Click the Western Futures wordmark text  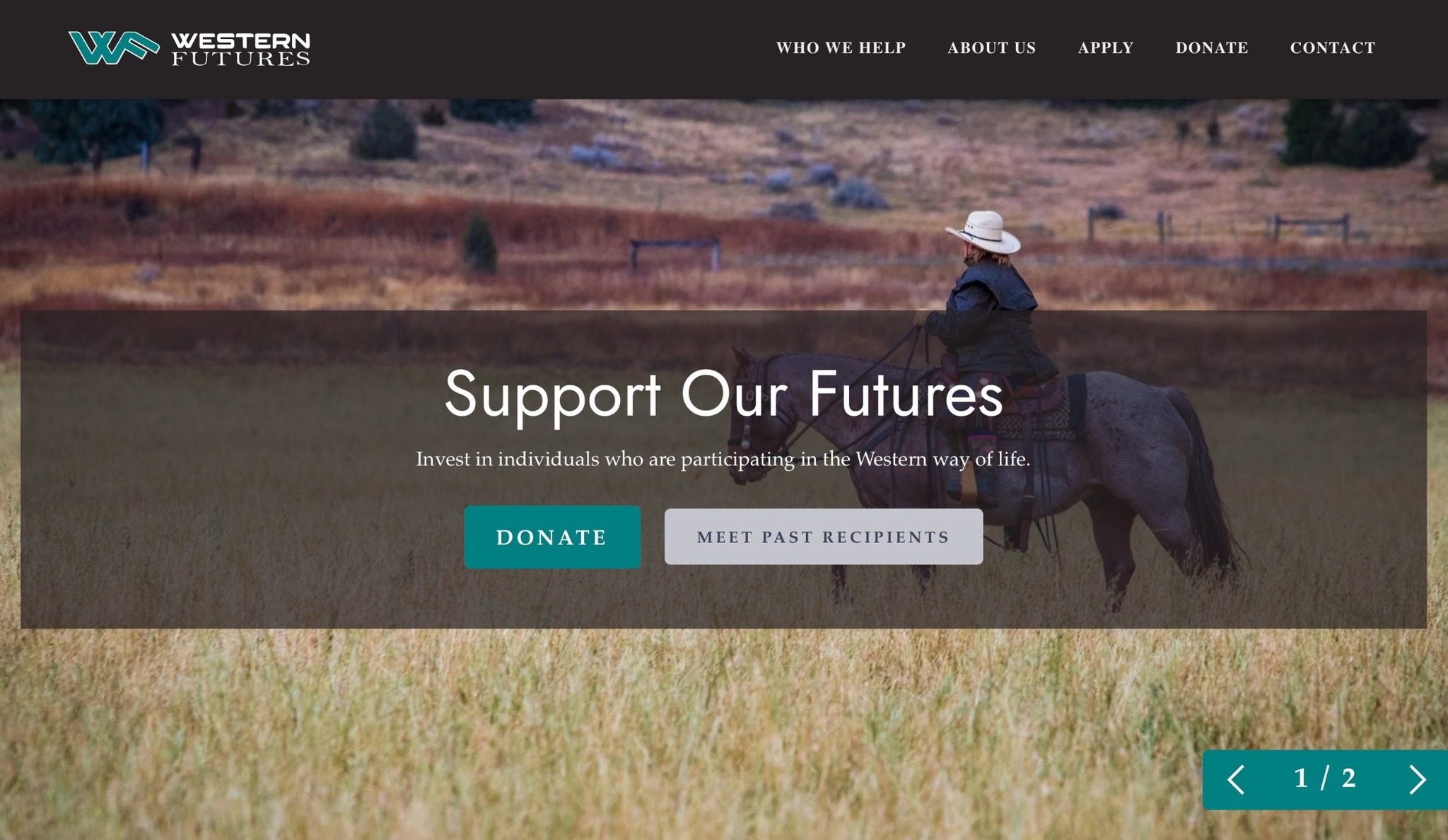click(240, 49)
